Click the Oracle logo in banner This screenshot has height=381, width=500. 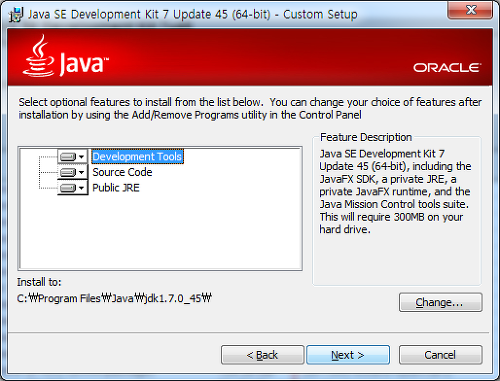click(447, 68)
